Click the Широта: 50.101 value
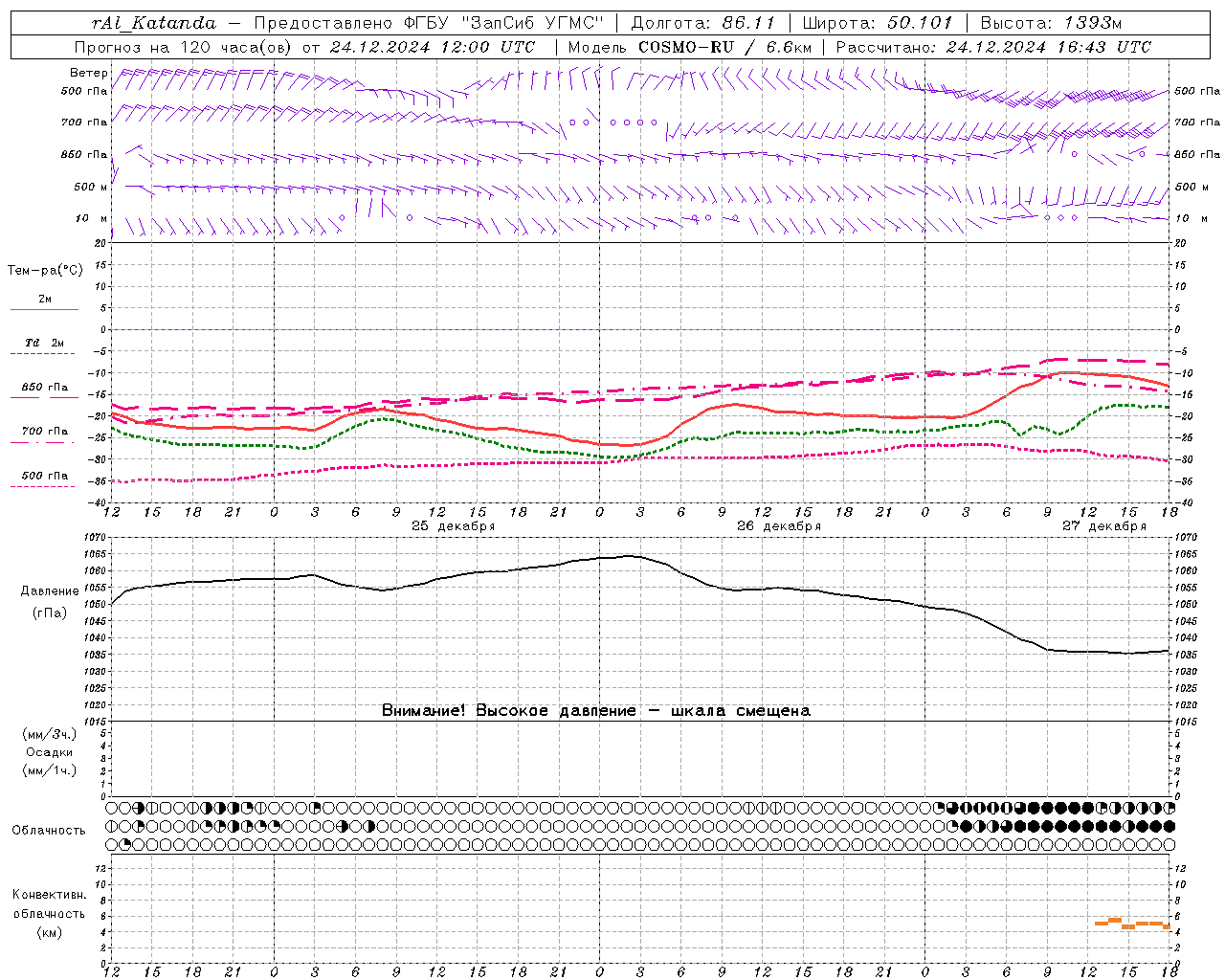This screenshot has width=1225, height=980. (878, 23)
